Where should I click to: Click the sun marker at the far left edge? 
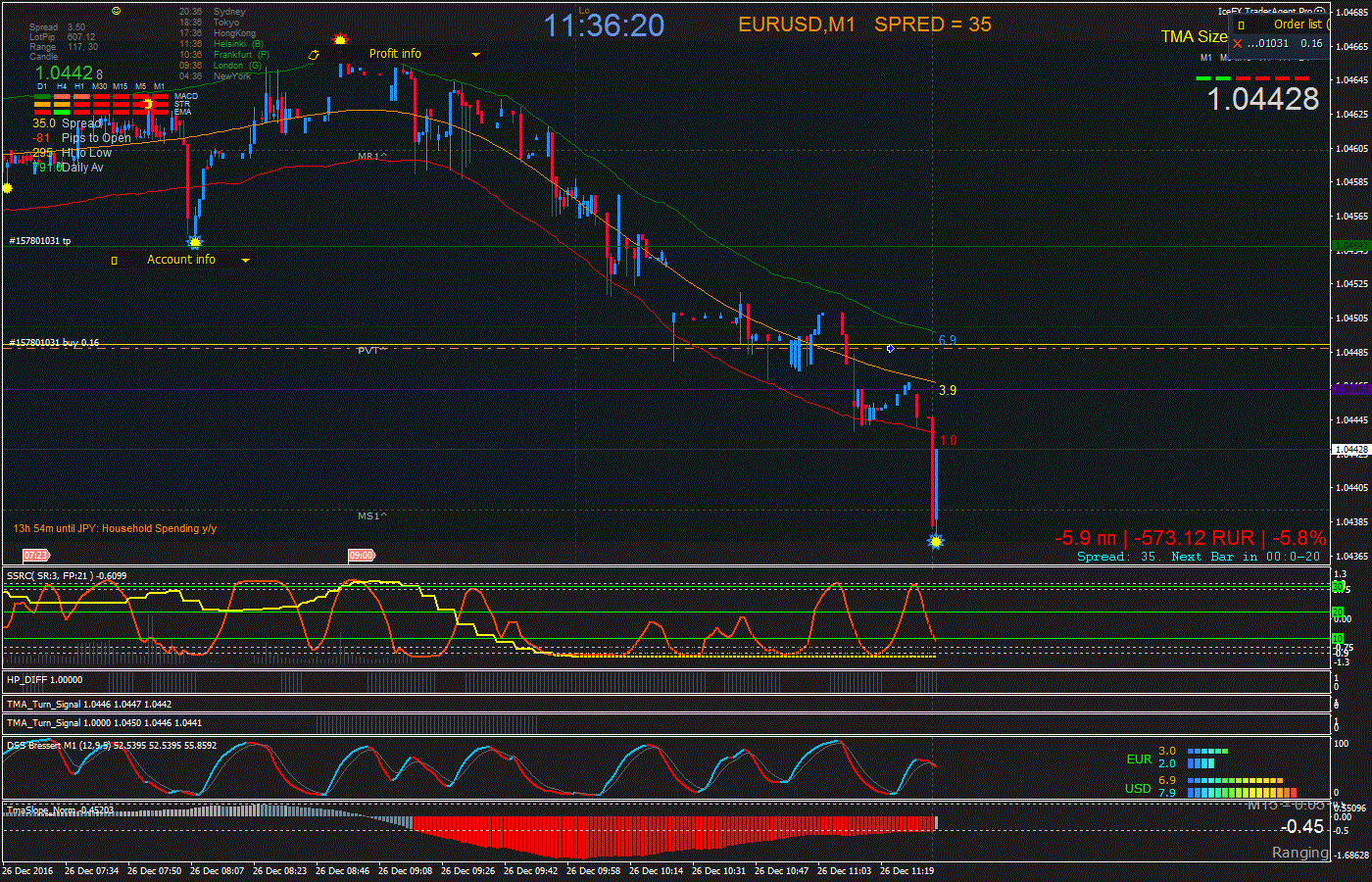[x=7, y=188]
